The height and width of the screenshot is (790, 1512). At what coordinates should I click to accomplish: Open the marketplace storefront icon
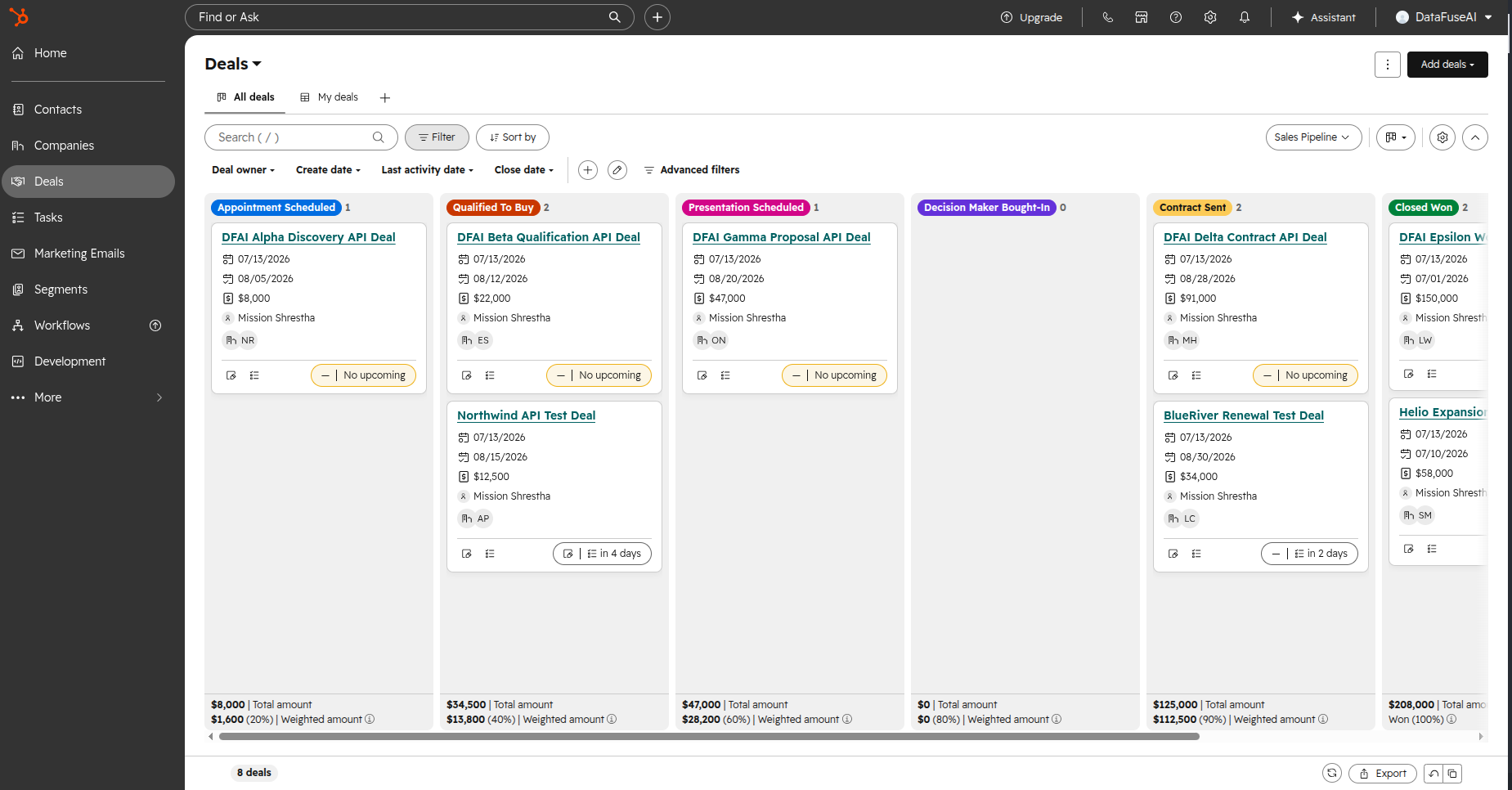click(x=1142, y=17)
